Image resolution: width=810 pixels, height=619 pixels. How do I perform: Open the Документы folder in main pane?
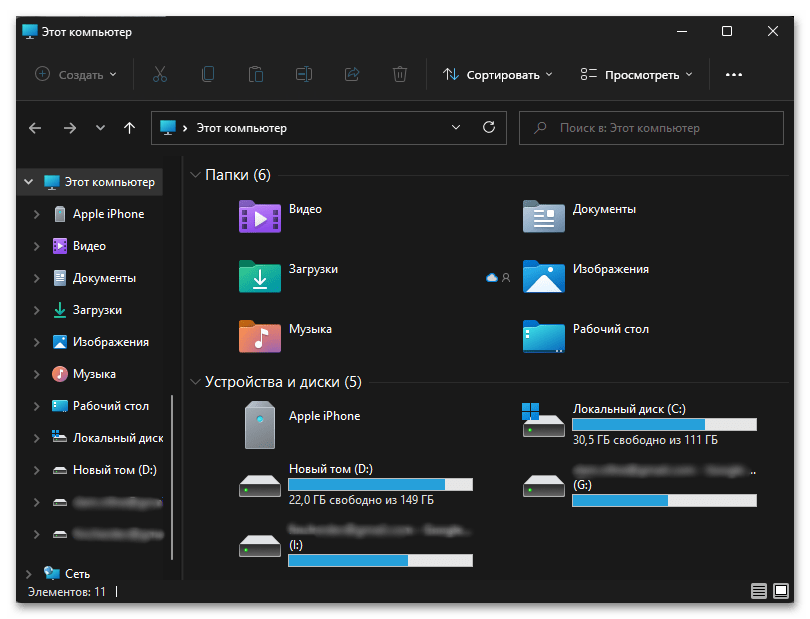tap(543, 217)
